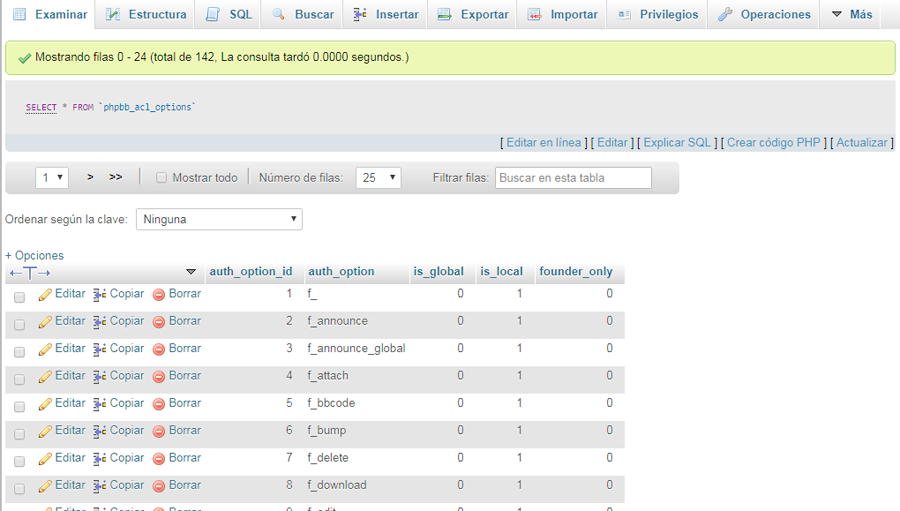This screenshot has width=900, height=511.
Task: Click the pencil Editar icon for f_announce row
Action: coord(45,322)
